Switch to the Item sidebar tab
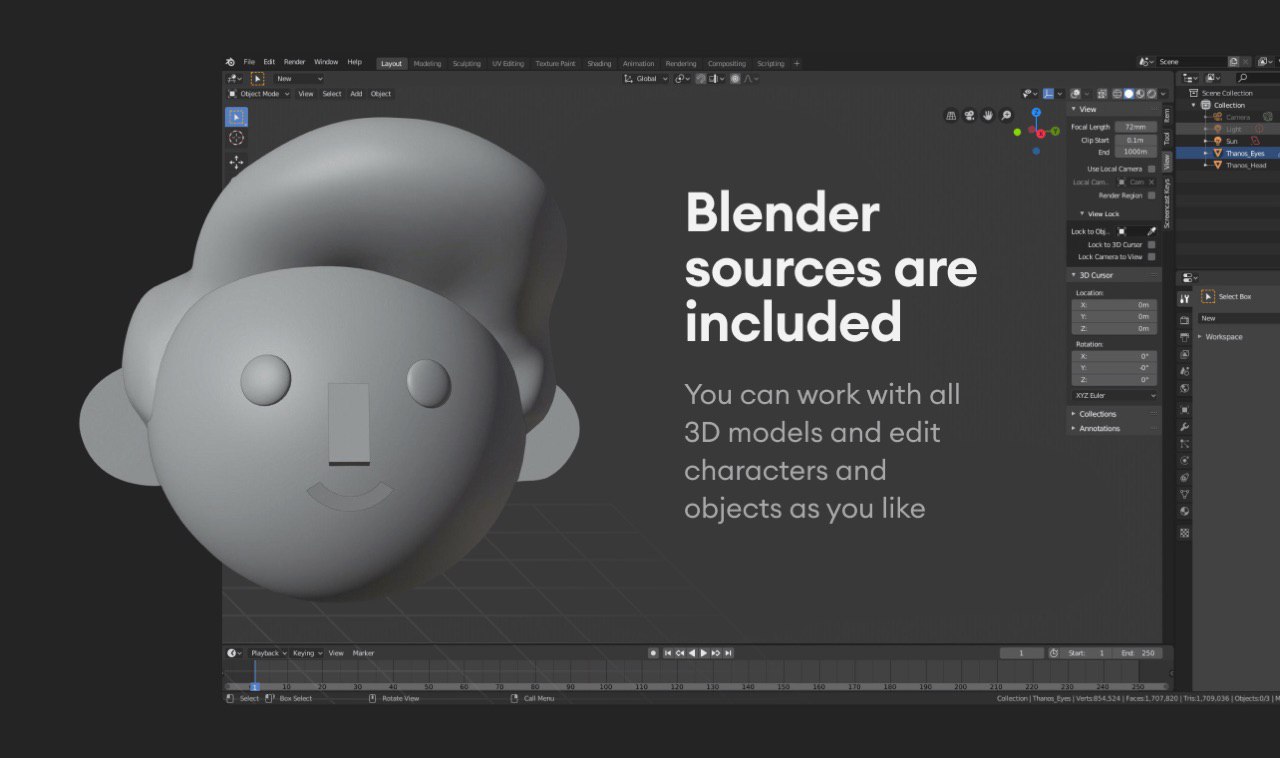 coord(1167,115)
